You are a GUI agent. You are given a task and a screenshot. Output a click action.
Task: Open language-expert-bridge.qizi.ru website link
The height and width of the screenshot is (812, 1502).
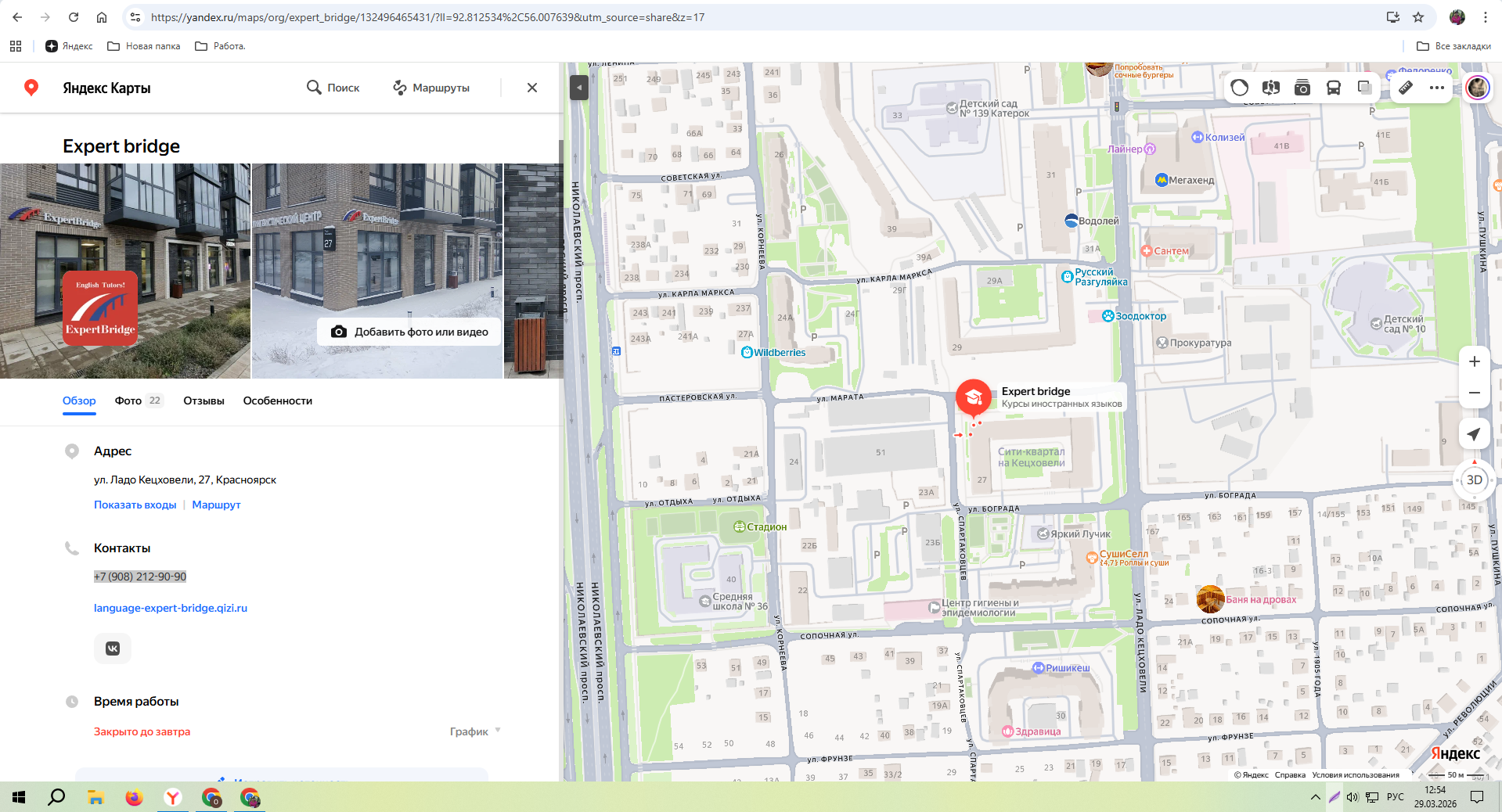(171, 608)
